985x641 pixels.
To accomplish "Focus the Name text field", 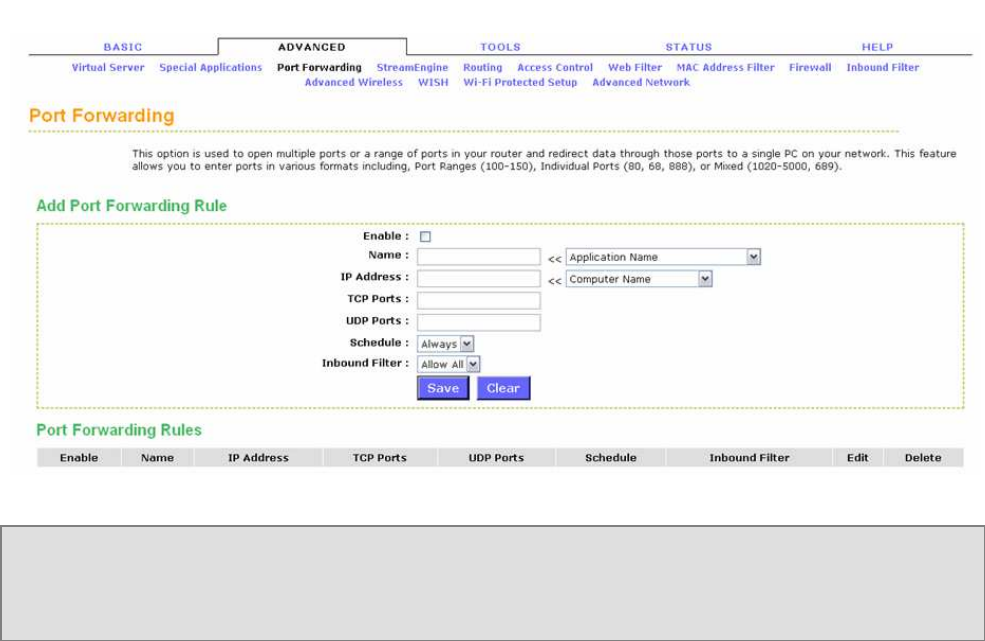I will [479, 256].
